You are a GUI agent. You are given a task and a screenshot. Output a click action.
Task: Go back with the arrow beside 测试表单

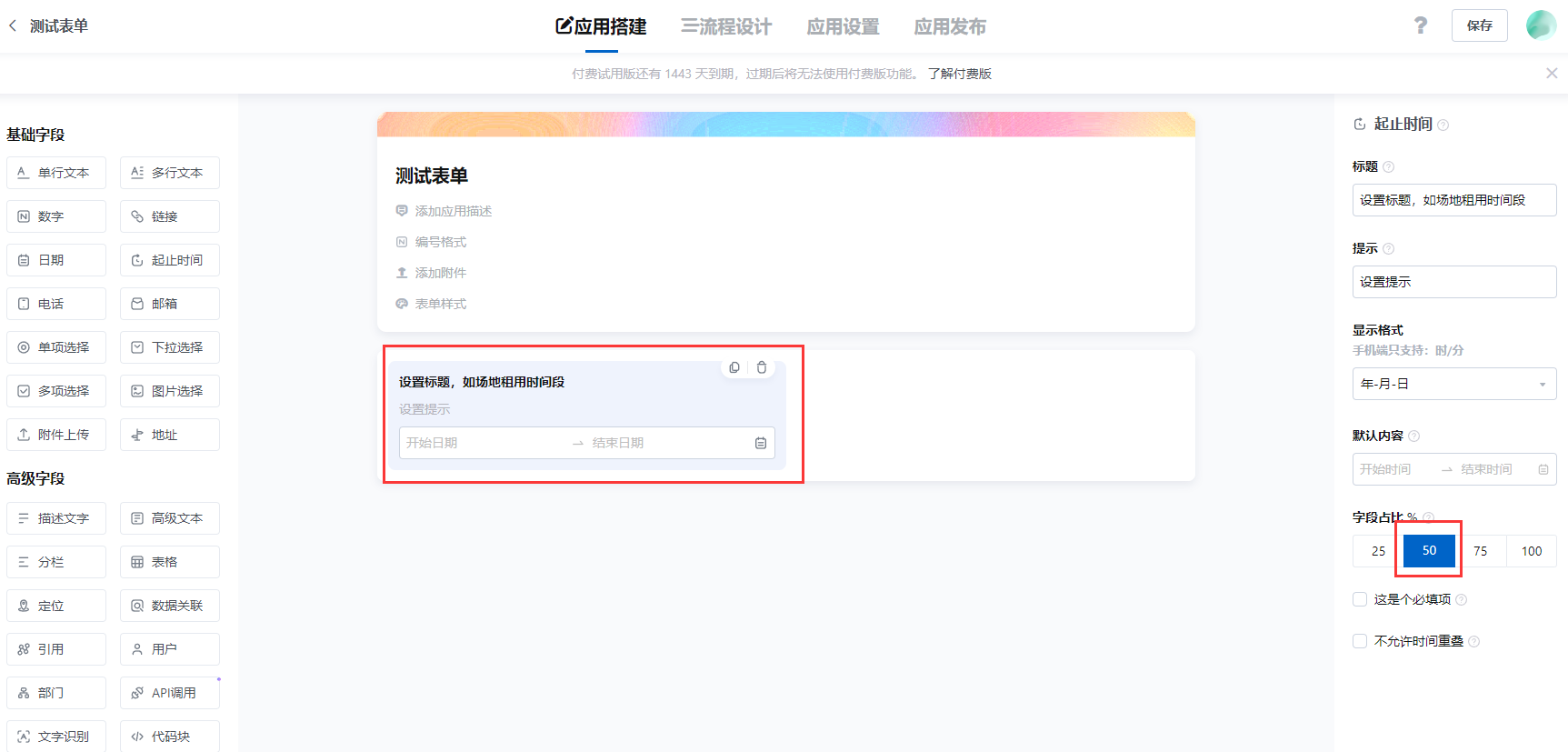click(13, 25)
